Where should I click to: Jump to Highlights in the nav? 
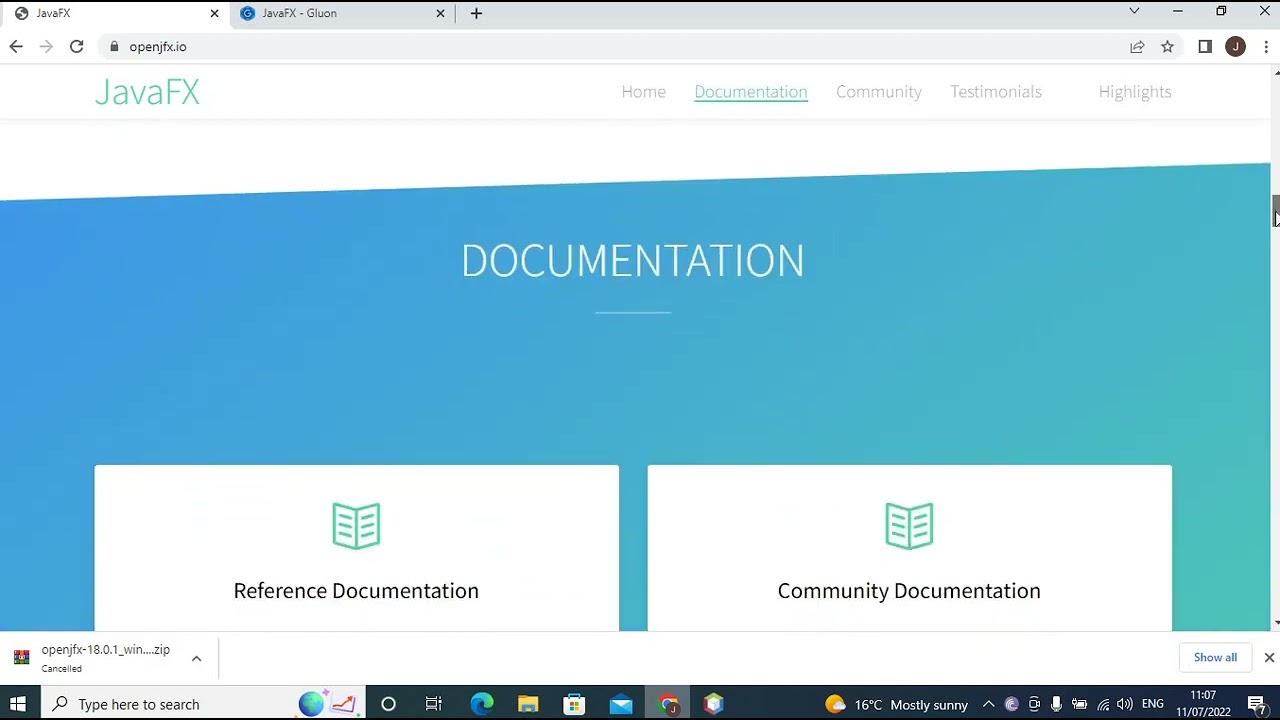1134,91
